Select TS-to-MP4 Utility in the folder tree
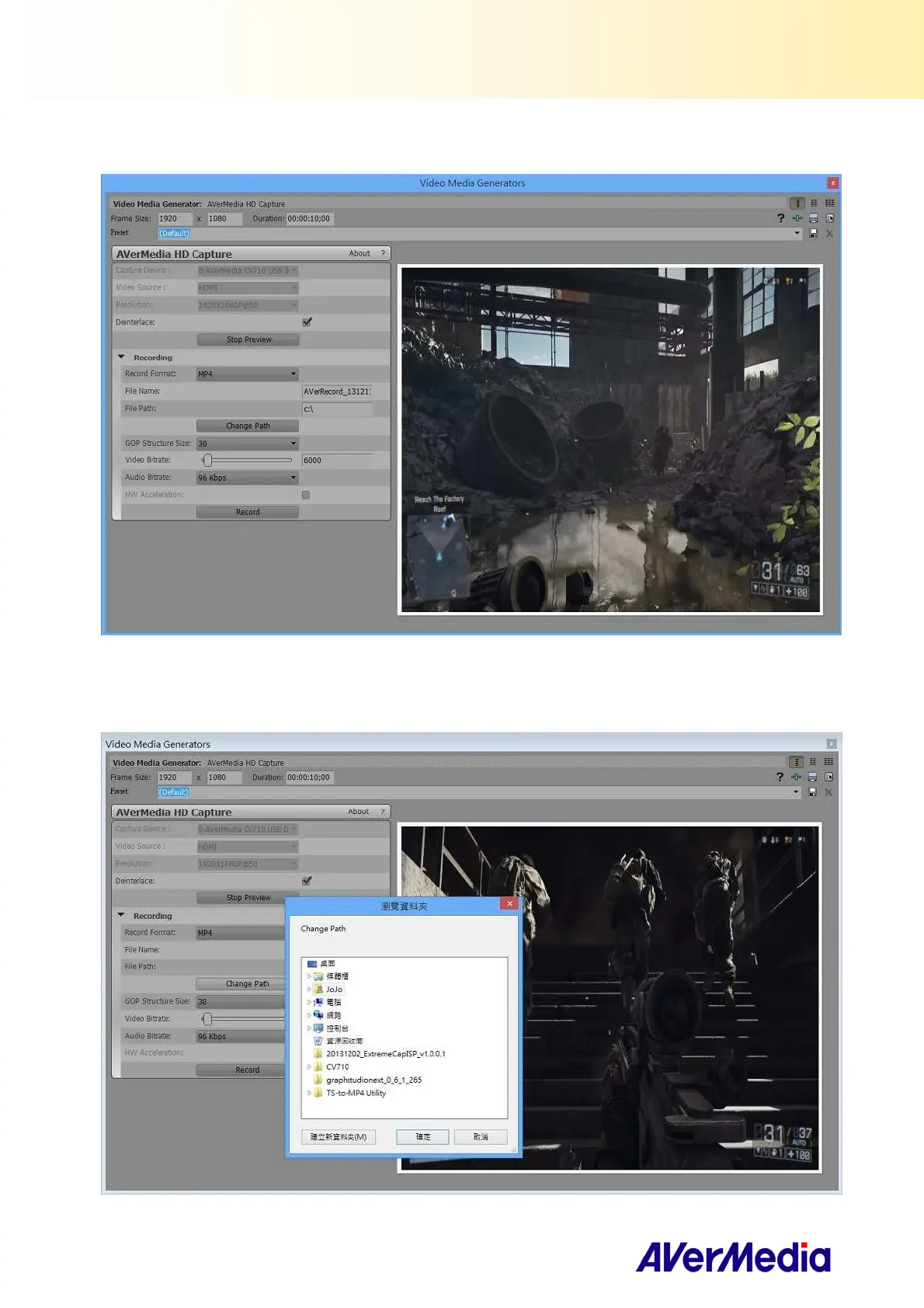This screenshot has height=1308, width=924. click(356, 1093)
